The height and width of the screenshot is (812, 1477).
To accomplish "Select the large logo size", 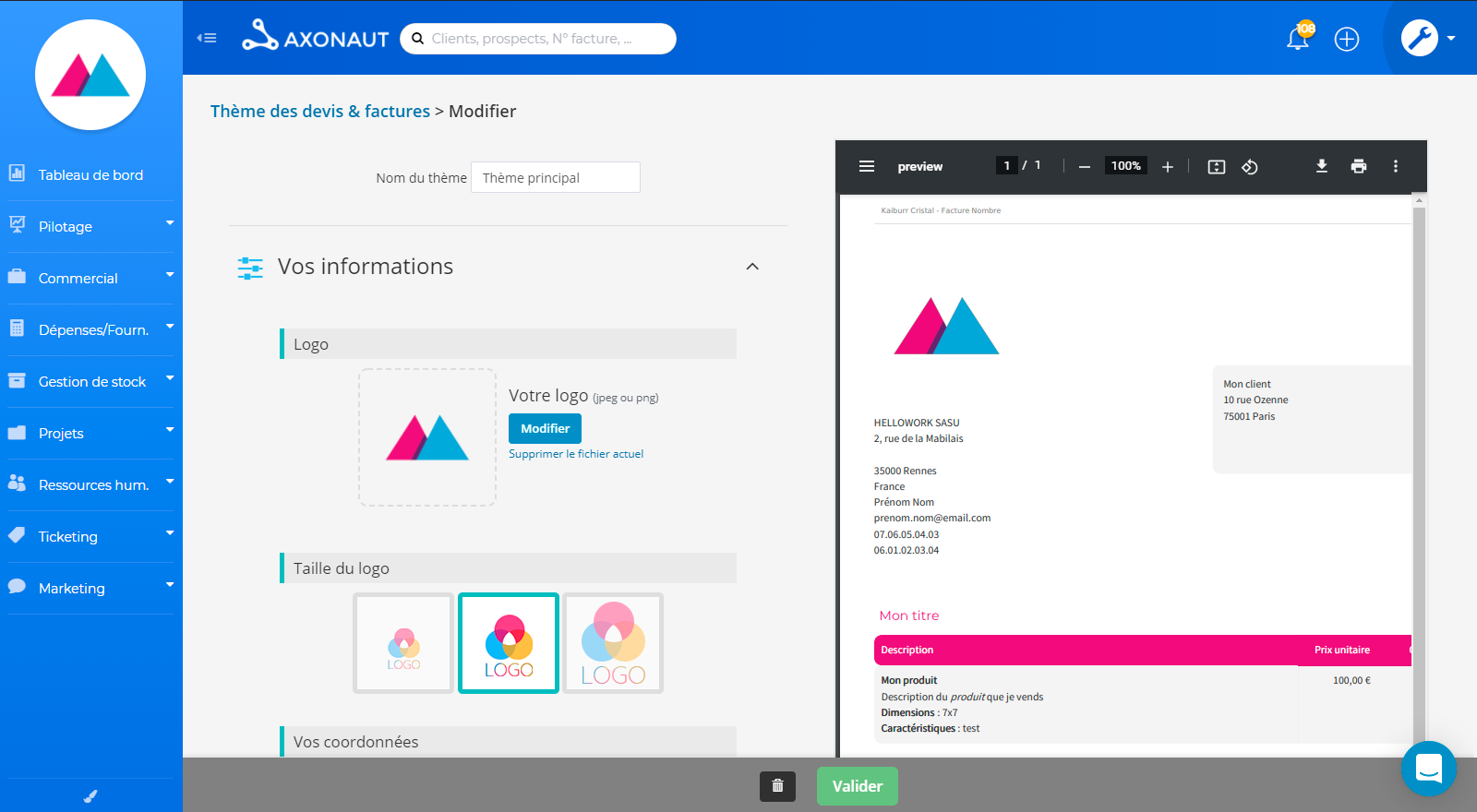I will (614, 643).
